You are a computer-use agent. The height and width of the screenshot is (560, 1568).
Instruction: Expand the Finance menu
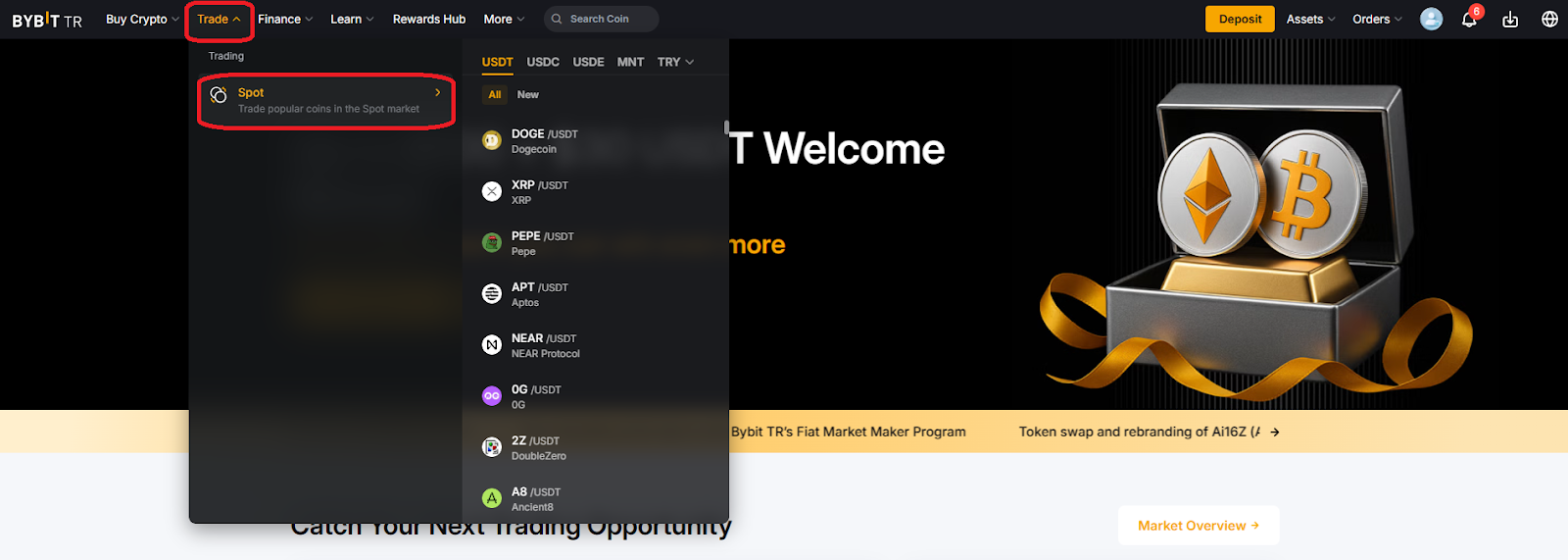285,19
